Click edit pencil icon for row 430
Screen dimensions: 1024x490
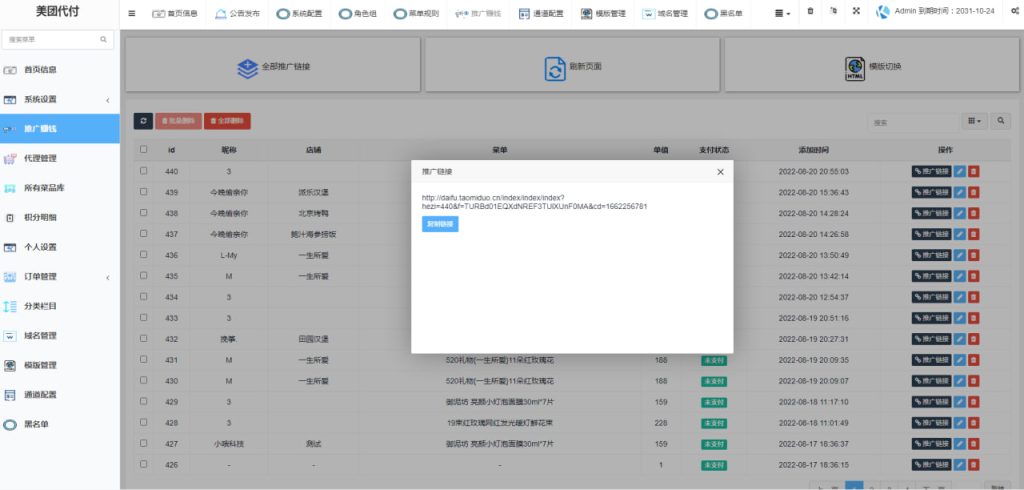point(959,381)
